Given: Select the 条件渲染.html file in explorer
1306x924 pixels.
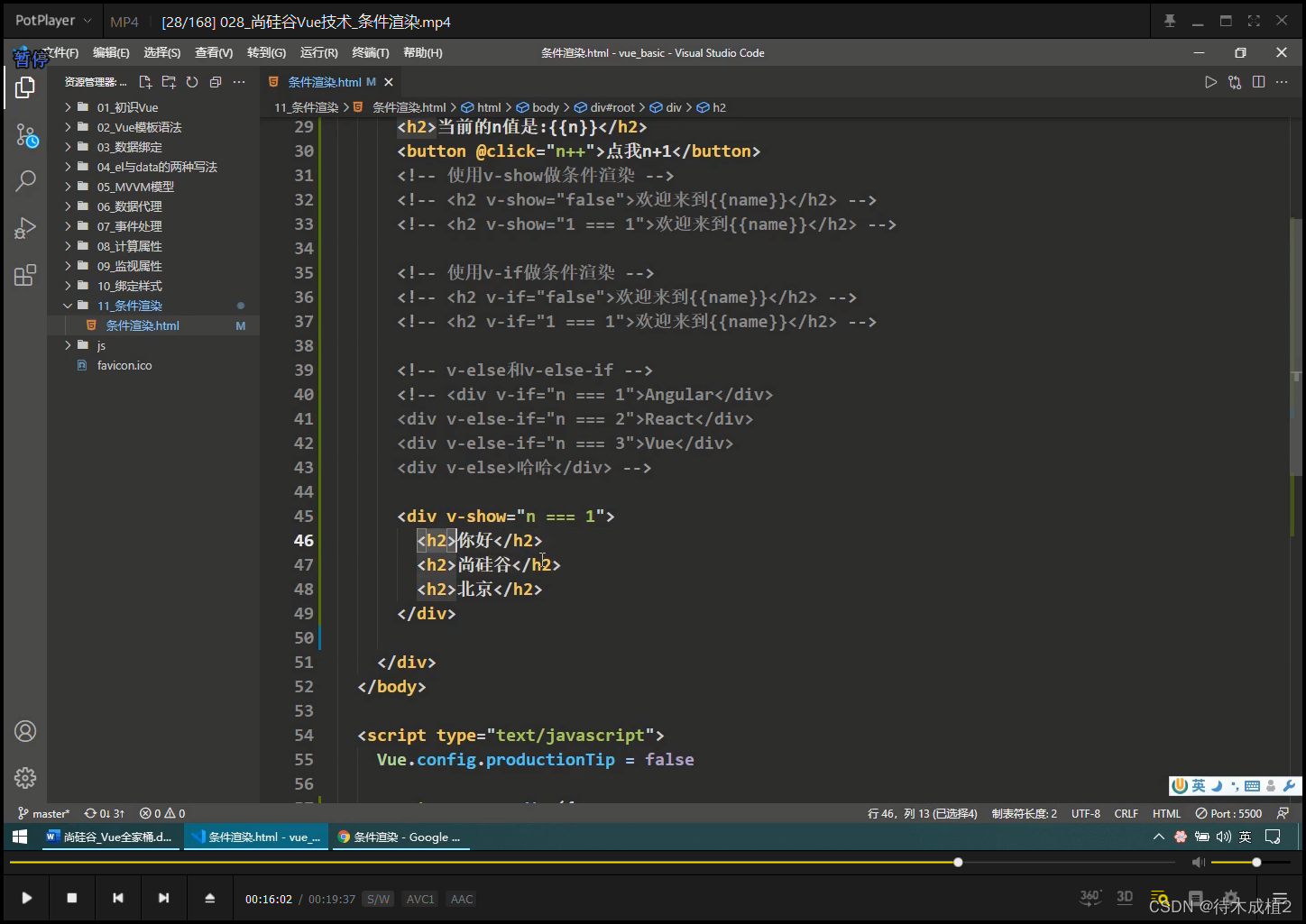Looking at the screenshot, I should 153,325.
